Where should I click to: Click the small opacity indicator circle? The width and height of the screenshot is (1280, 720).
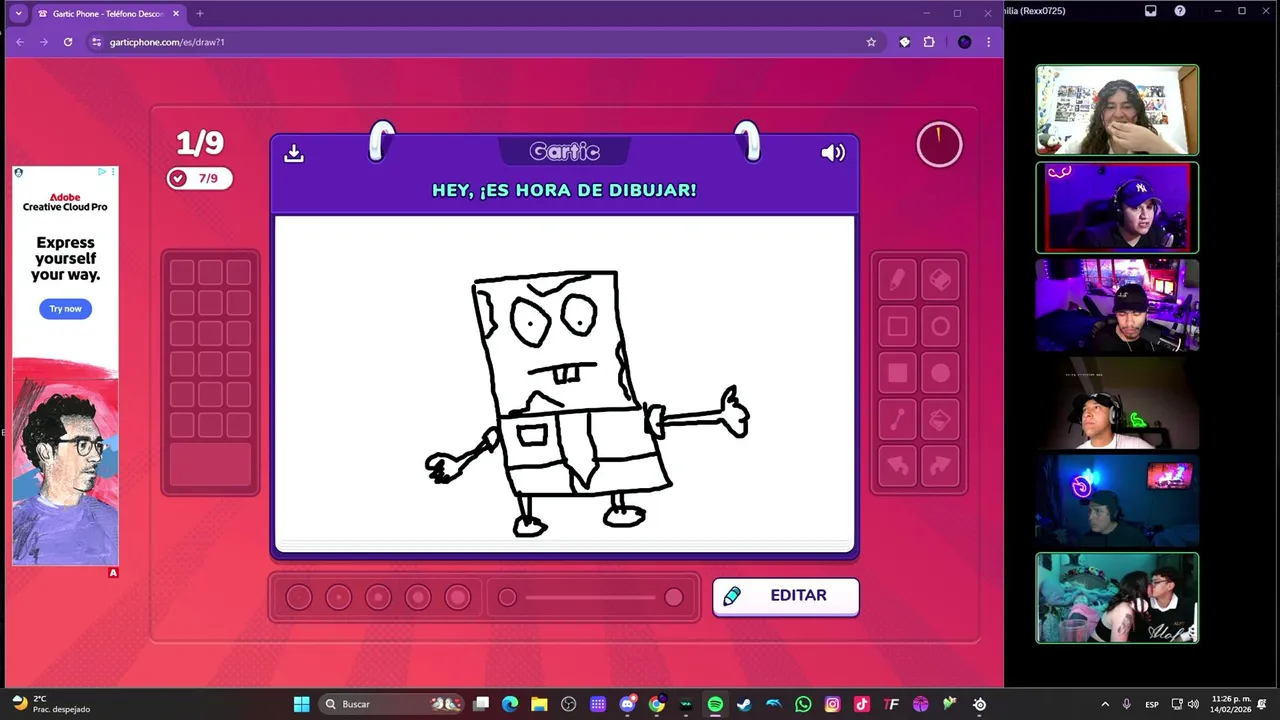[507, 597]
